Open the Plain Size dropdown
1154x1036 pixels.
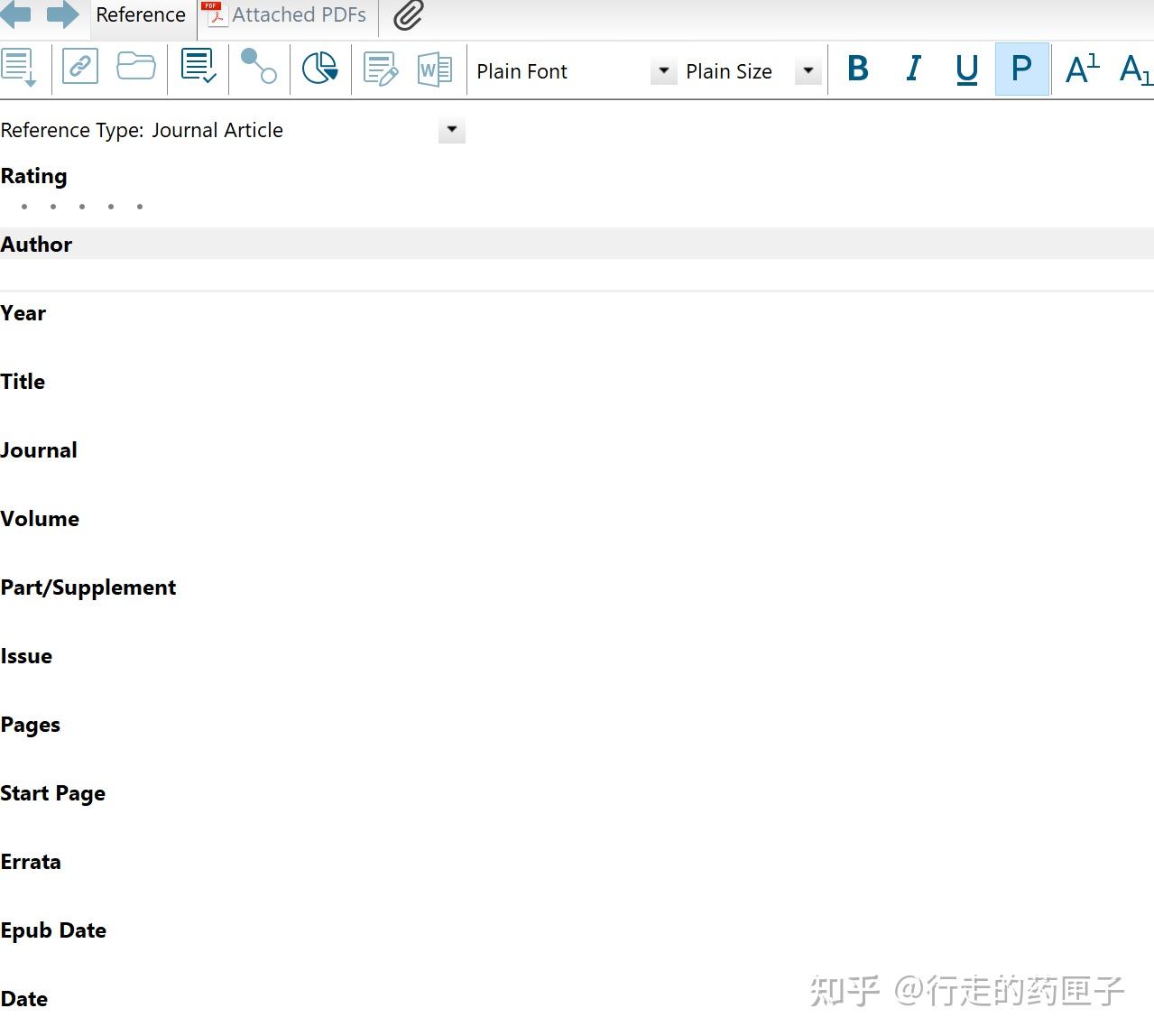point(807,70)
